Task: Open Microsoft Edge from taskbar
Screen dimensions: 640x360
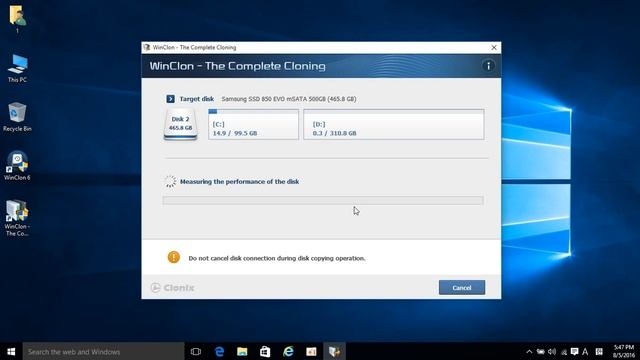Action: (219, 351)
